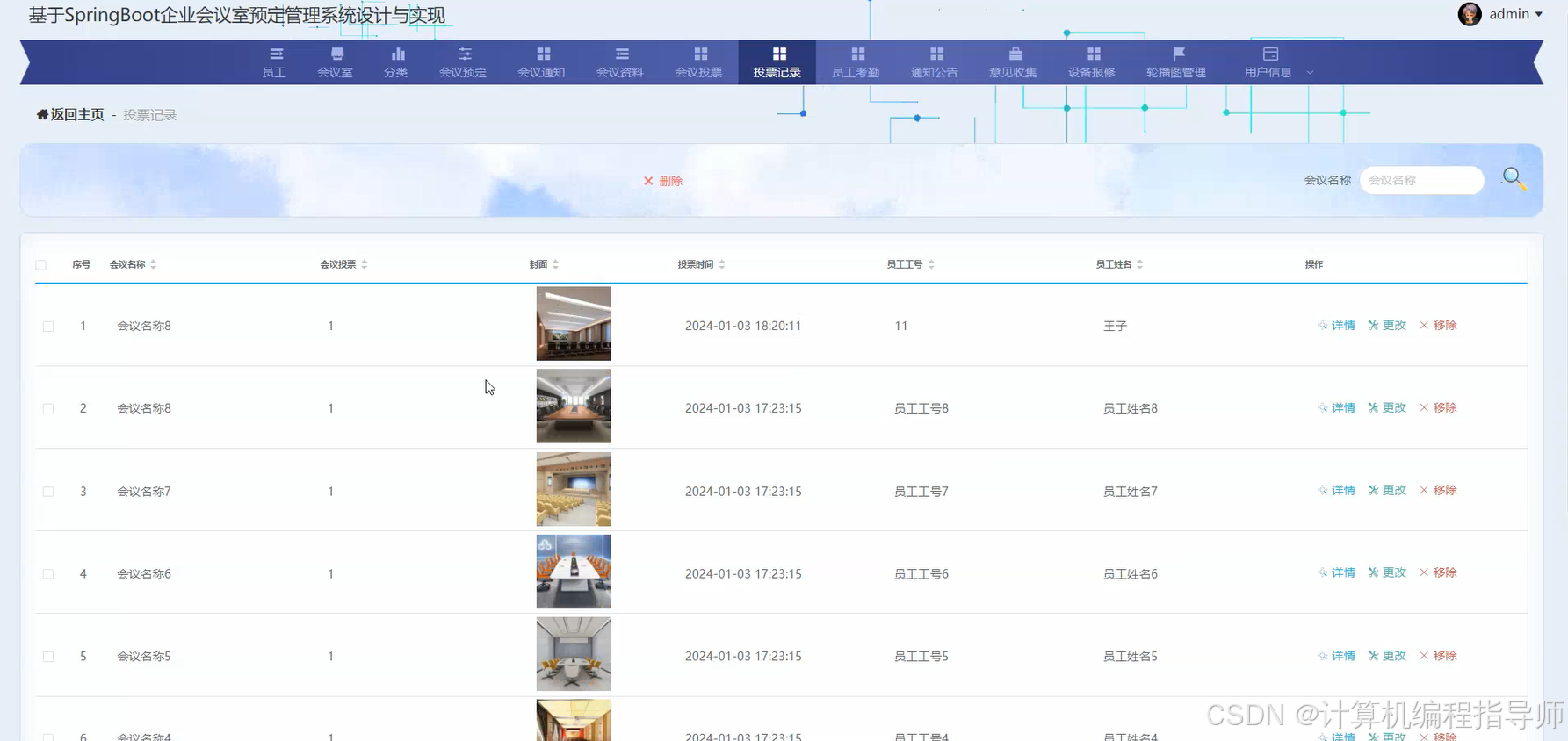Click the 员工工号8 cell
The image size is (1568, 741).
pos(921,408)
